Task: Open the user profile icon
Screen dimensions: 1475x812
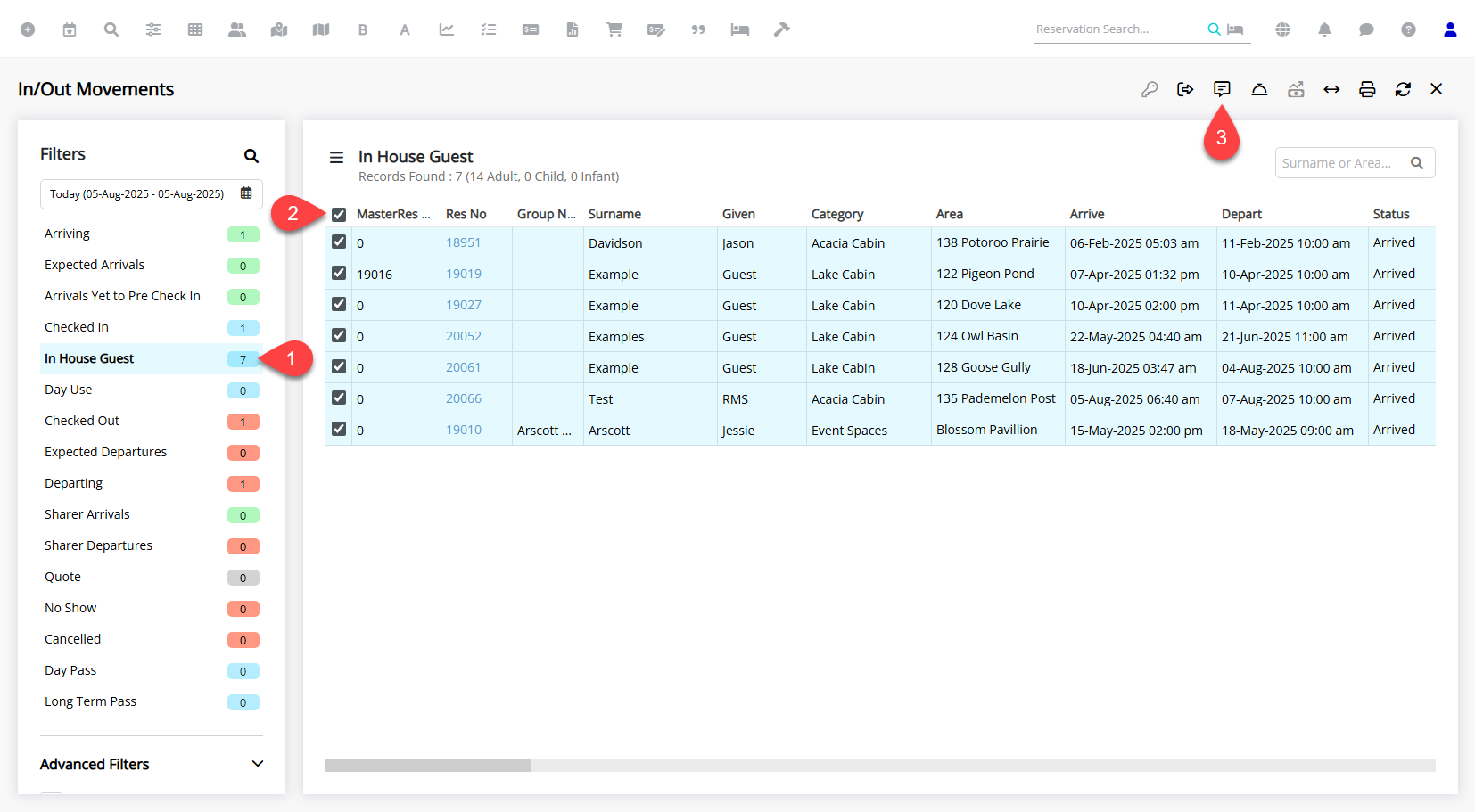Action: (x=1450, y=29)
